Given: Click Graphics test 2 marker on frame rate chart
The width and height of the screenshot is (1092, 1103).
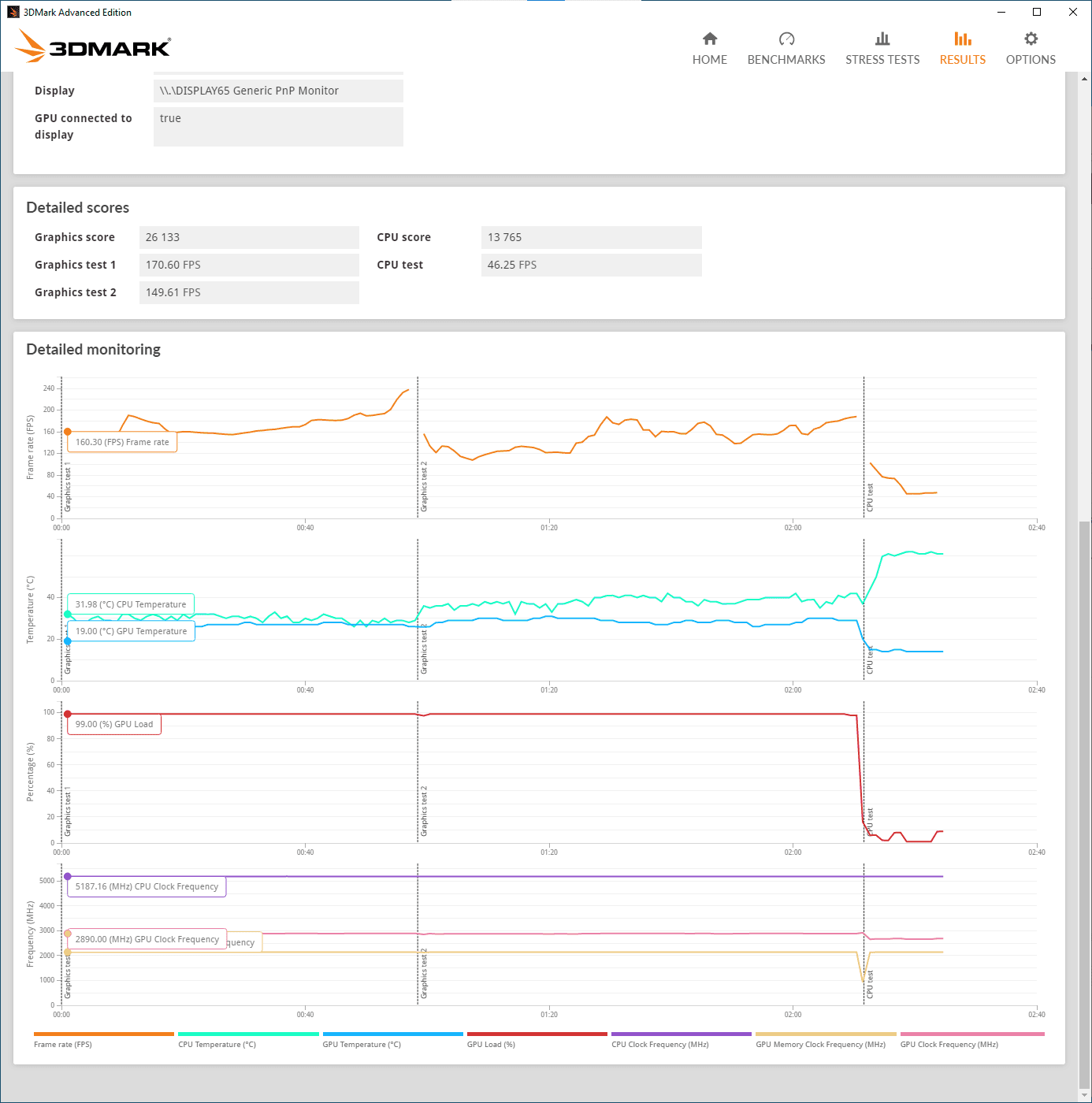Looking at the screenshot, I should coord(424,486).
